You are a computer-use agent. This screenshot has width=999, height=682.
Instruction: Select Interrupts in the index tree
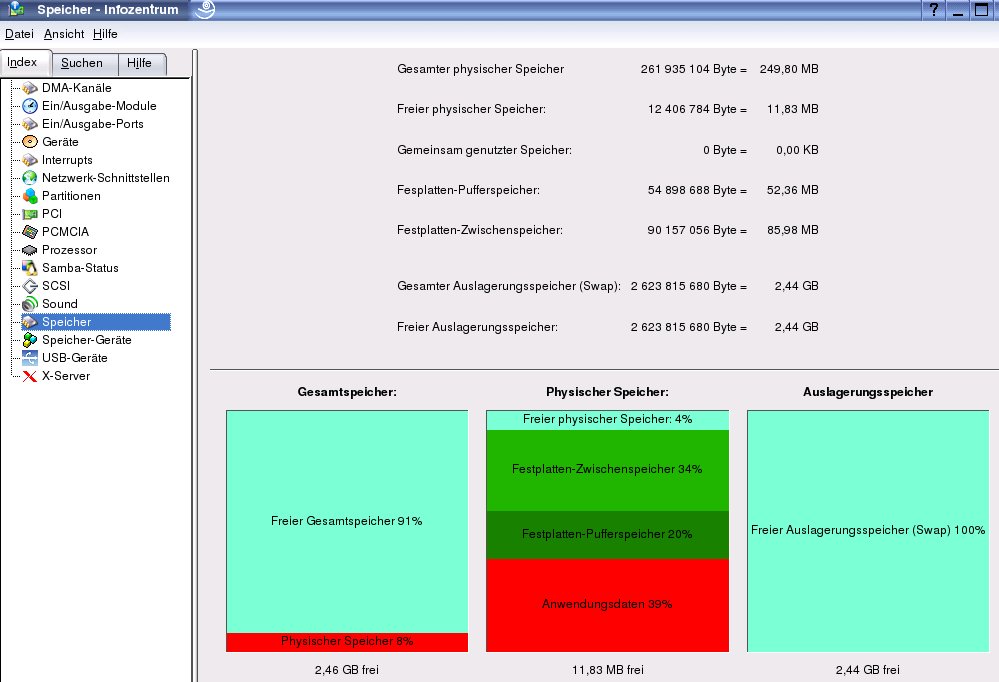pos(67,160)
